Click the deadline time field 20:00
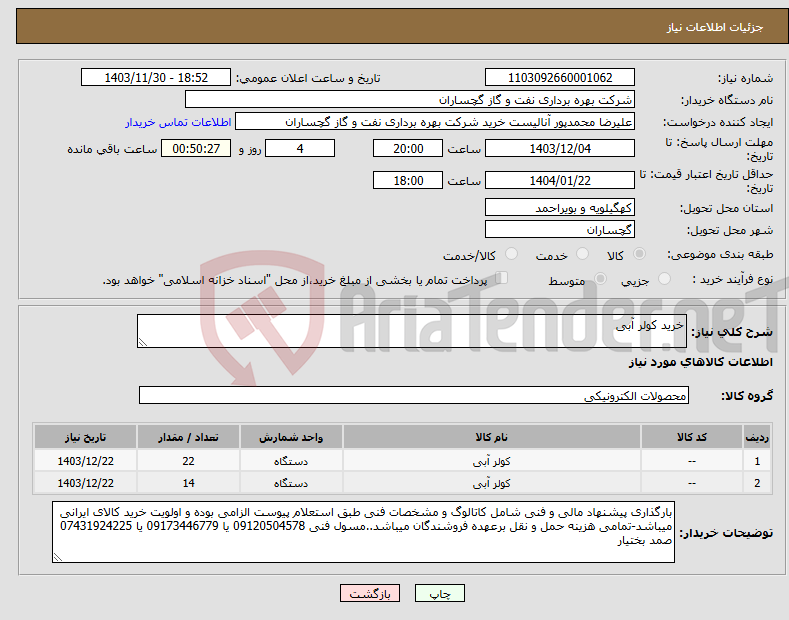 (x=408, y=148)
